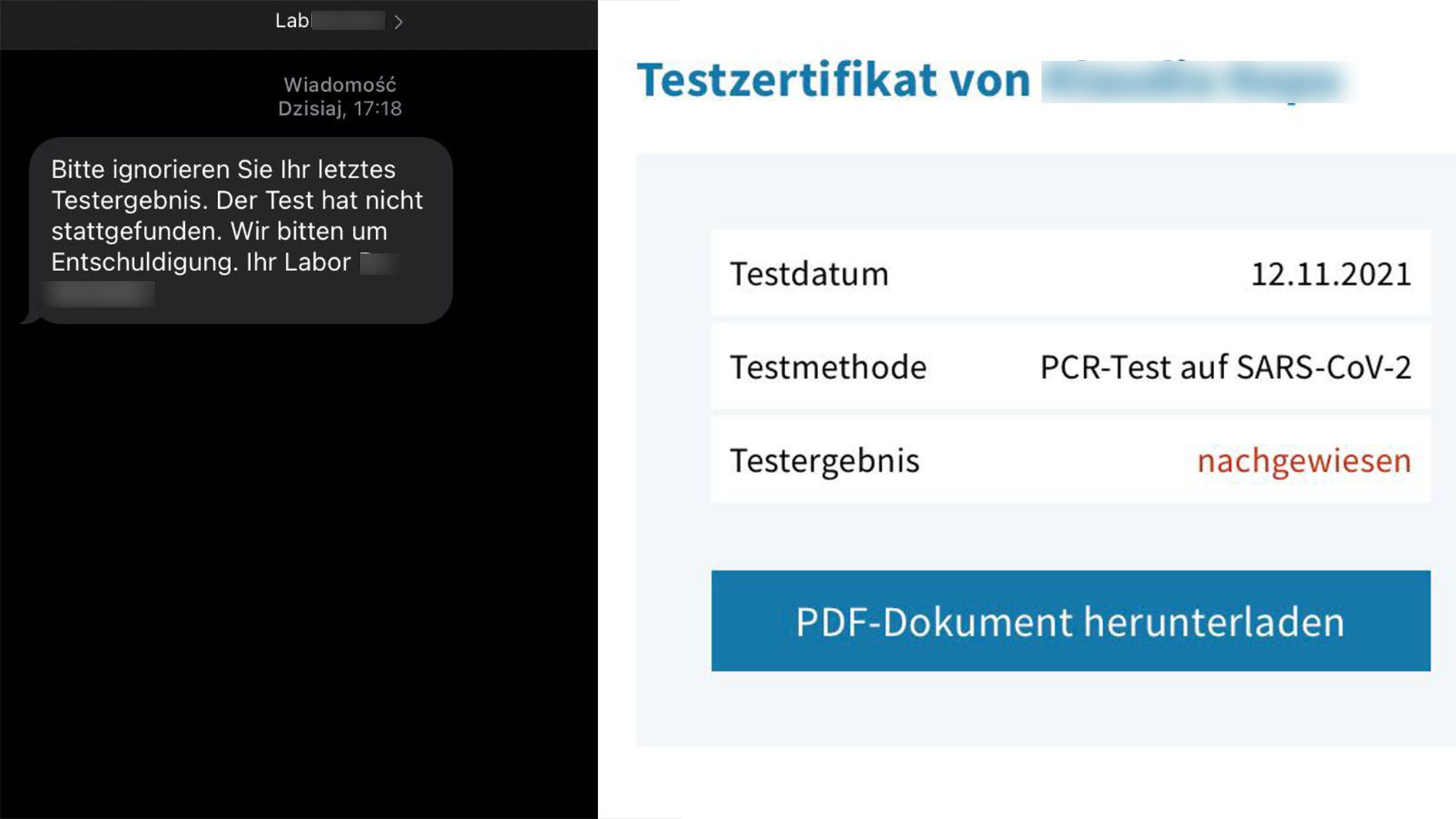
Task: Click the blurred patient name in heading
Action: tap(1195, 82)
